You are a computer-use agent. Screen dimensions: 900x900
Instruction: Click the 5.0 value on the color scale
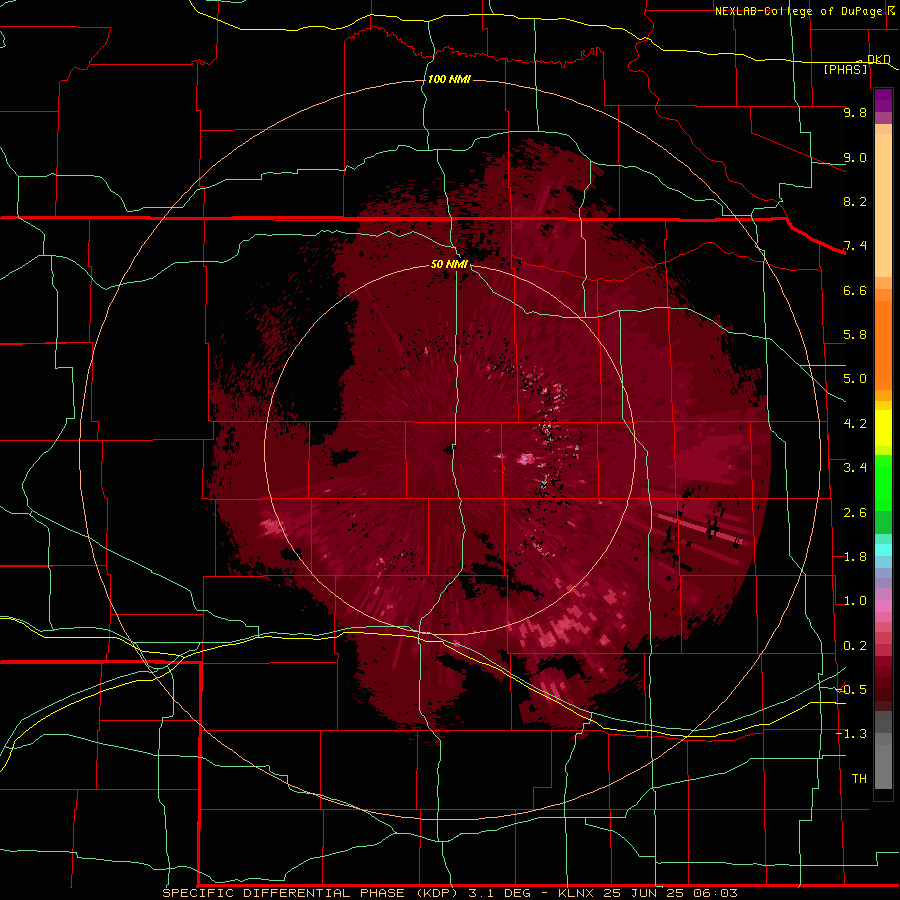[855, 379]
